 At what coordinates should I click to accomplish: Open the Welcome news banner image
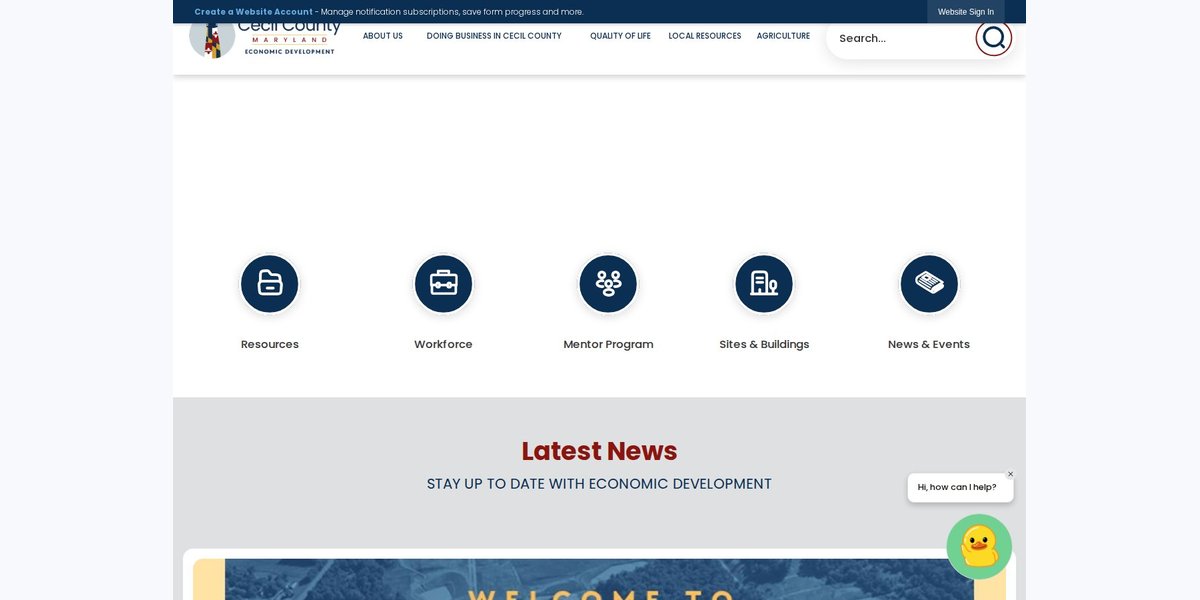pyautogui.click(x=599, y=579)
